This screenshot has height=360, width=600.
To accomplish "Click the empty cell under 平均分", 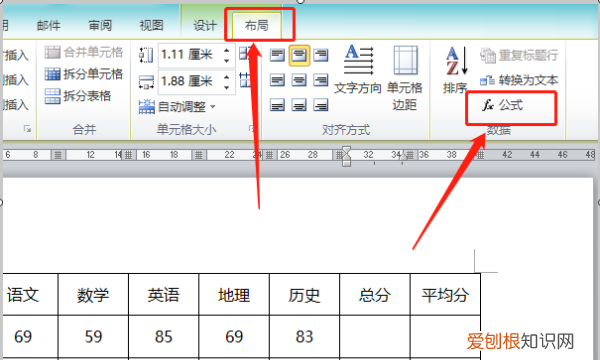I will [x=445, y=337].
